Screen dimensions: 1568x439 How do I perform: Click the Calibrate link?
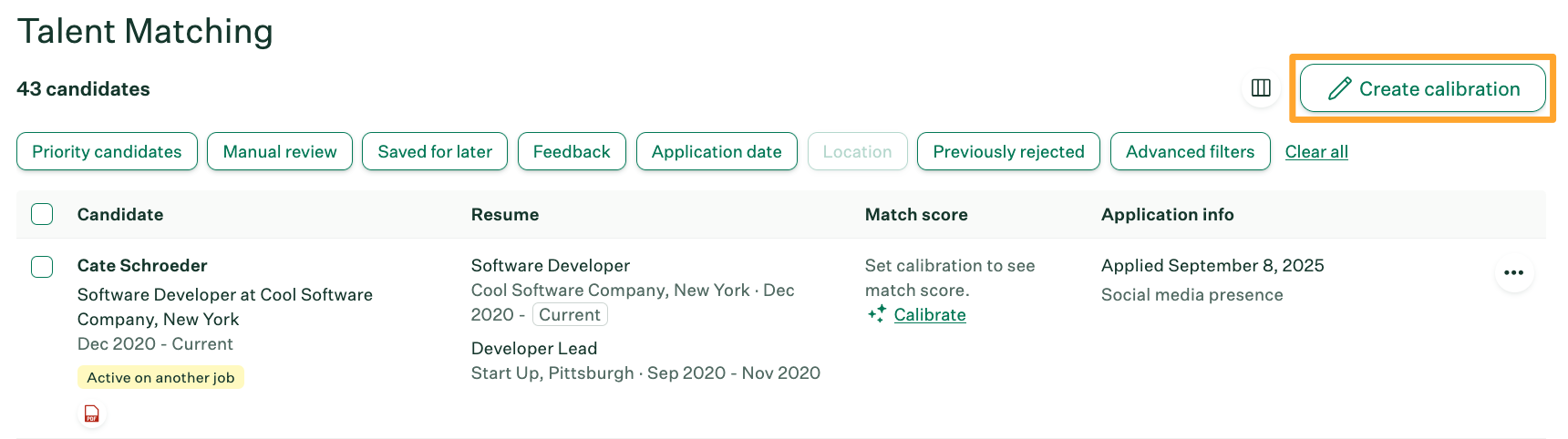click(930, 315)
